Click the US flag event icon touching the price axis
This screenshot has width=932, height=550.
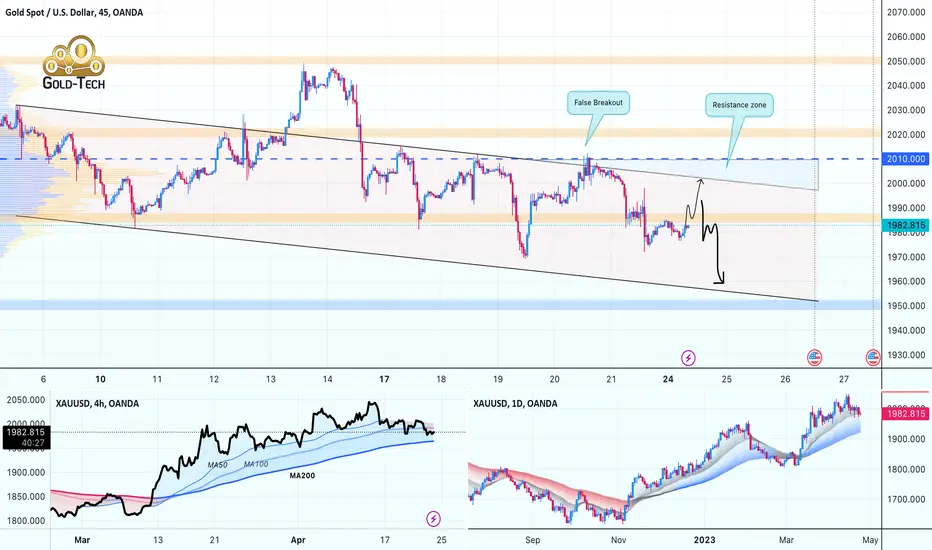873,358
